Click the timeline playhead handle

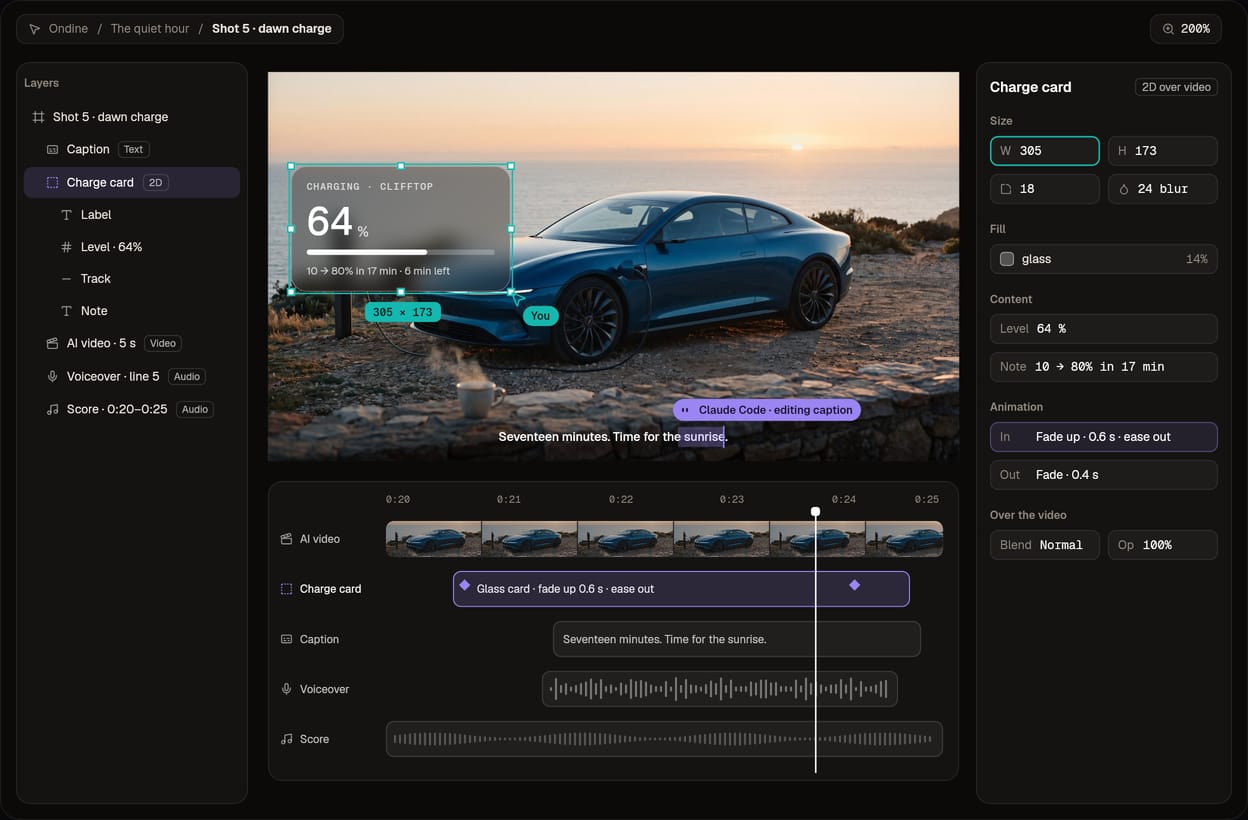[815, 512]
